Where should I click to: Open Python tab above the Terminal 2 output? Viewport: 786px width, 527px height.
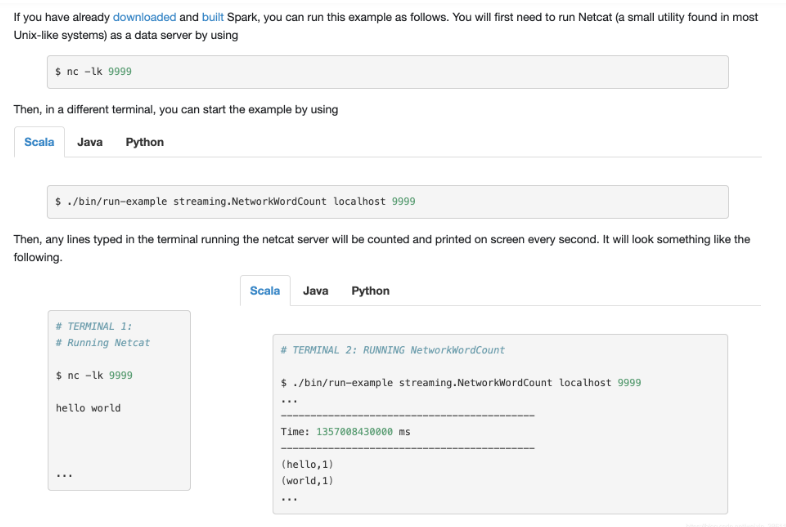(x=370, y=291)
